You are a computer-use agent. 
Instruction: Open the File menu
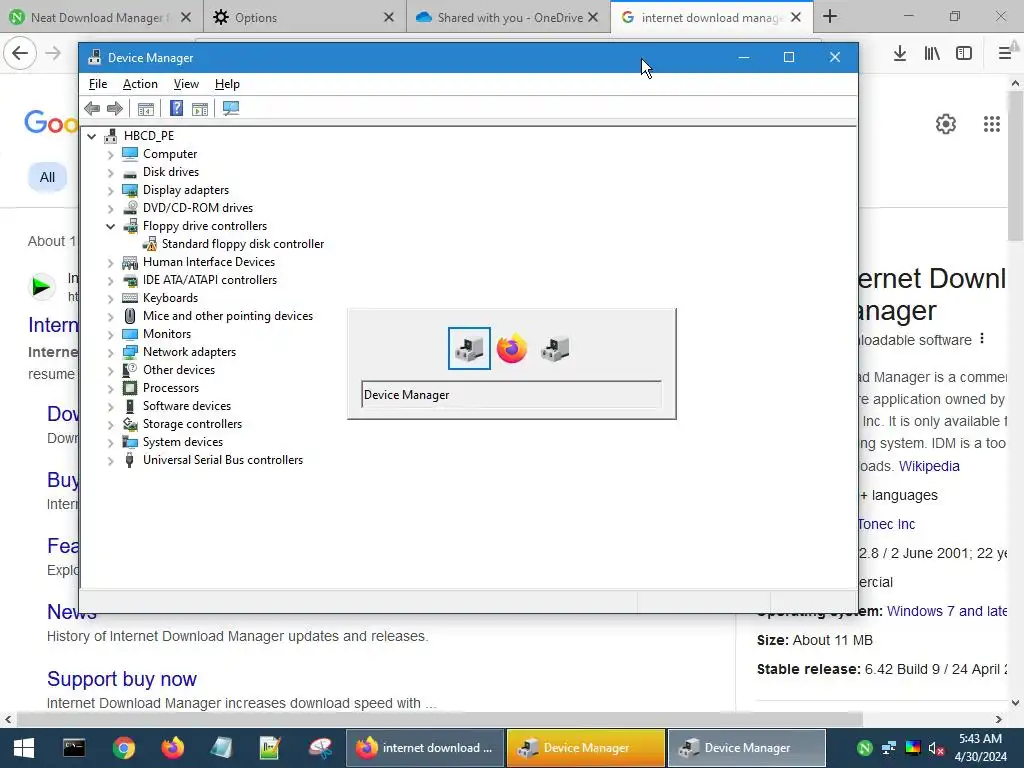click(x=98, y=84)
